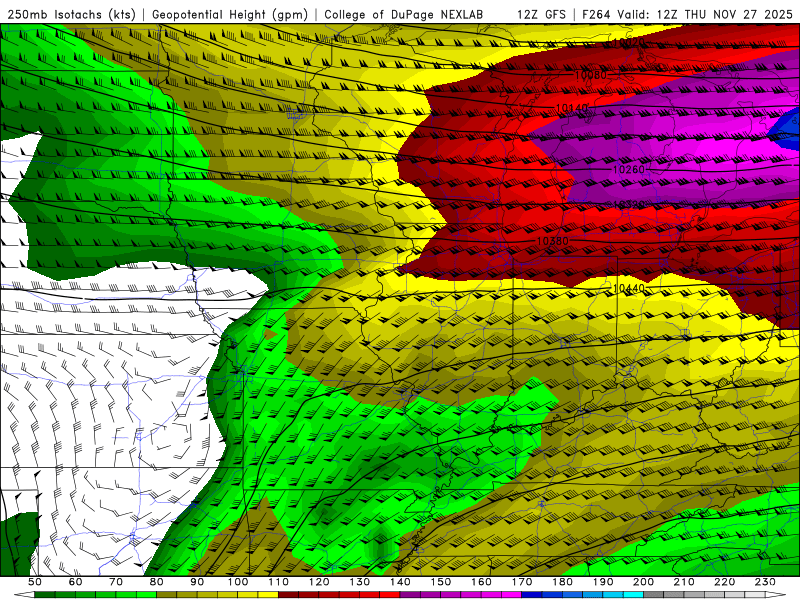
Task: Click the 220 value on the color scale
Action: [725, 582]
